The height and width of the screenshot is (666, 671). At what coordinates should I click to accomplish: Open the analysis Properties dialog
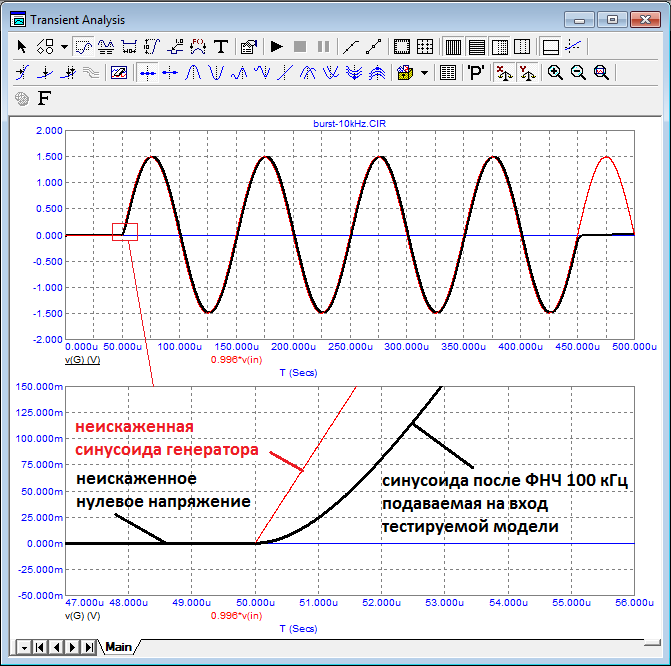coord(249,46)
